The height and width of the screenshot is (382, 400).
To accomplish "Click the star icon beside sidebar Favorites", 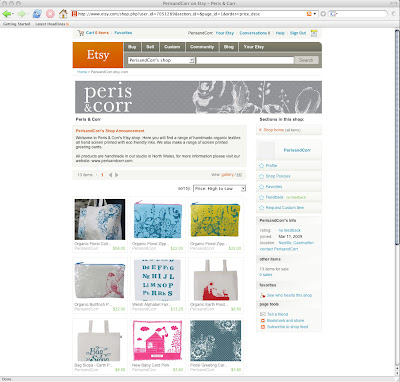I will (x=262, y=187).
